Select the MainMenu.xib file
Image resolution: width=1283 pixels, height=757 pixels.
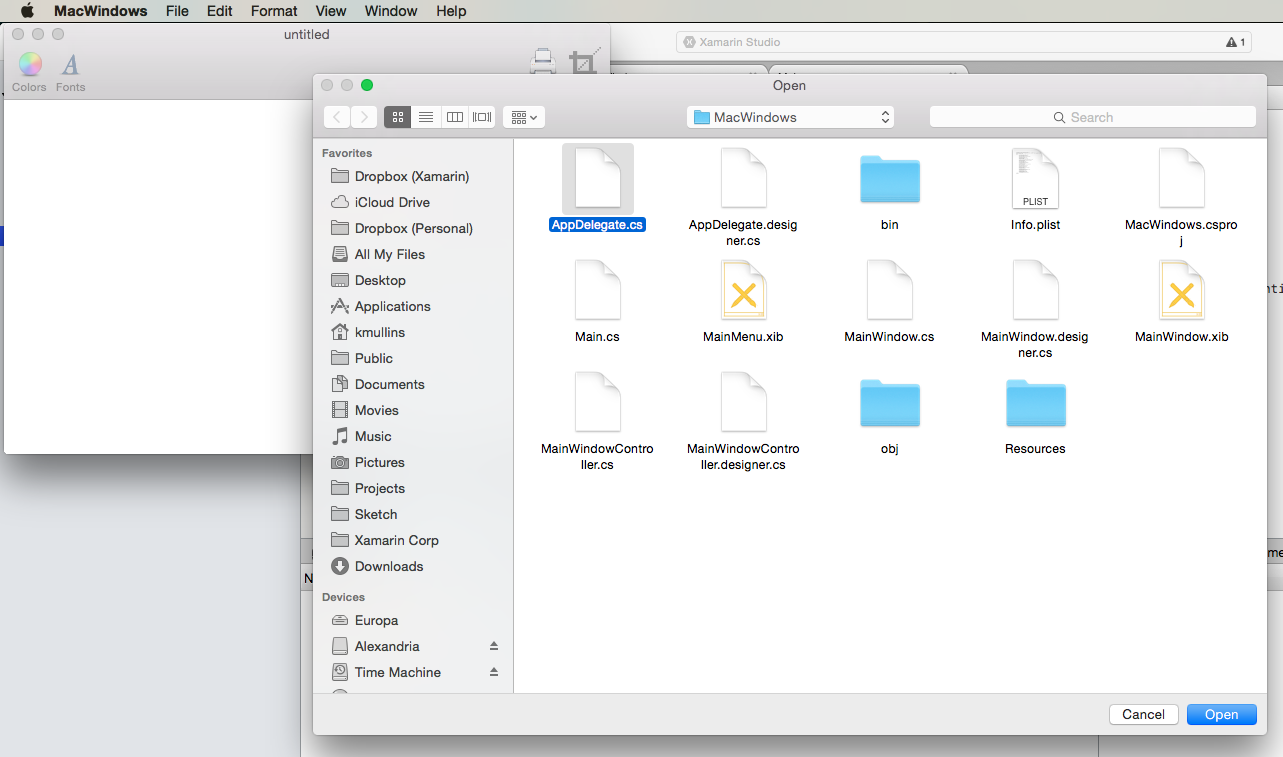tap(743, 291)
